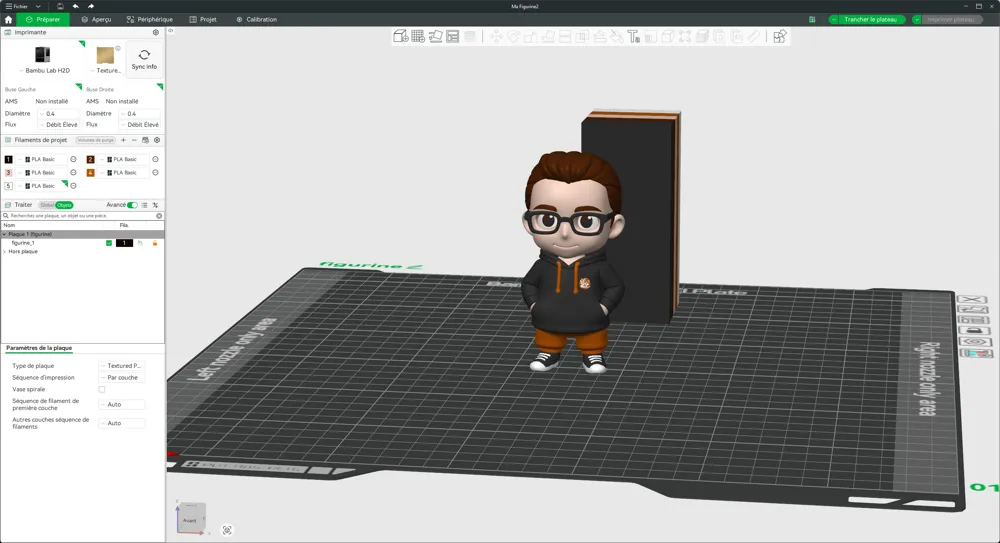The width and height of the screenshot is (1000, 543).
Task: Click the Home icon in the top bar
Action: [8, 20]
